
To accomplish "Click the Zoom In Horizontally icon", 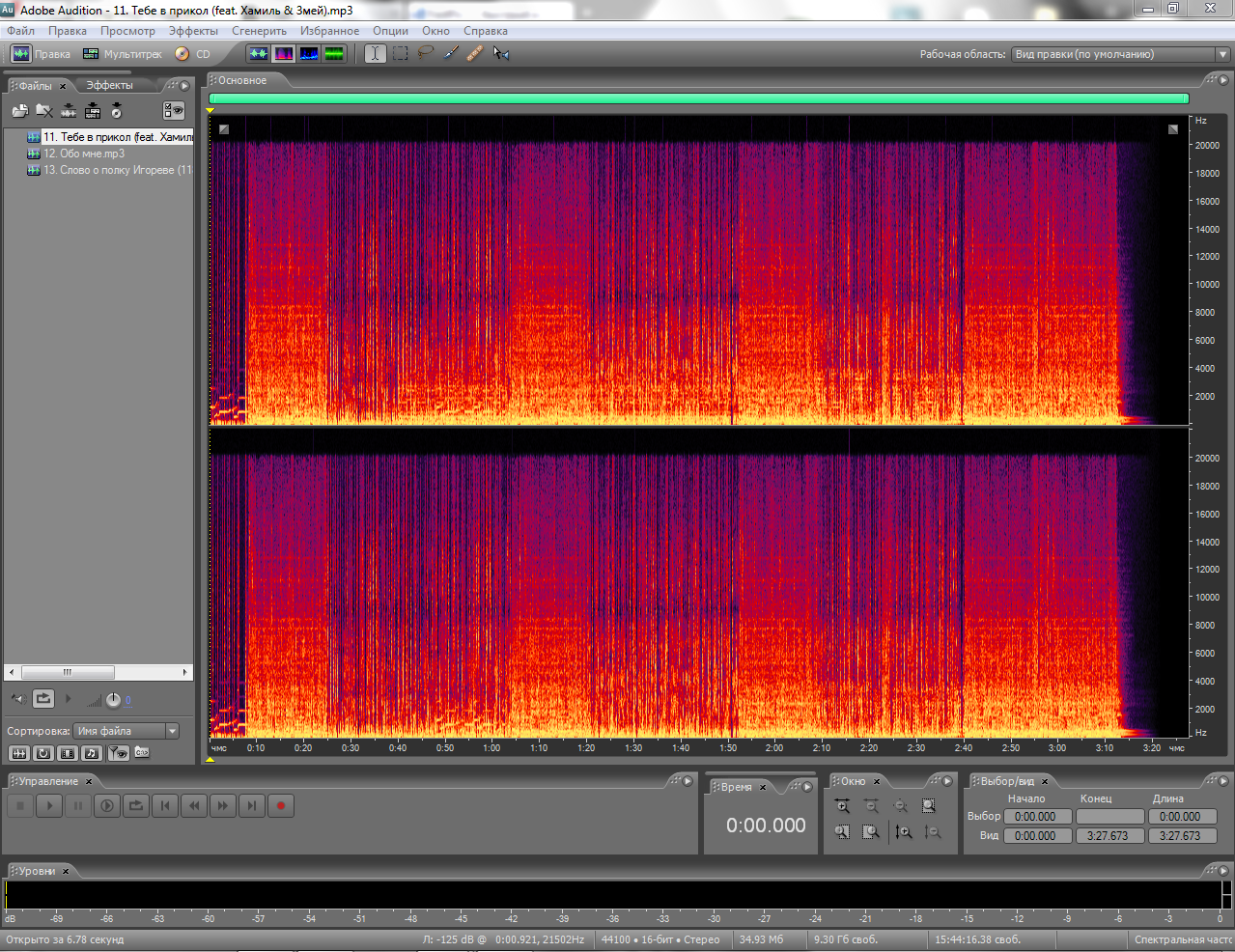I will coord(842,806).
